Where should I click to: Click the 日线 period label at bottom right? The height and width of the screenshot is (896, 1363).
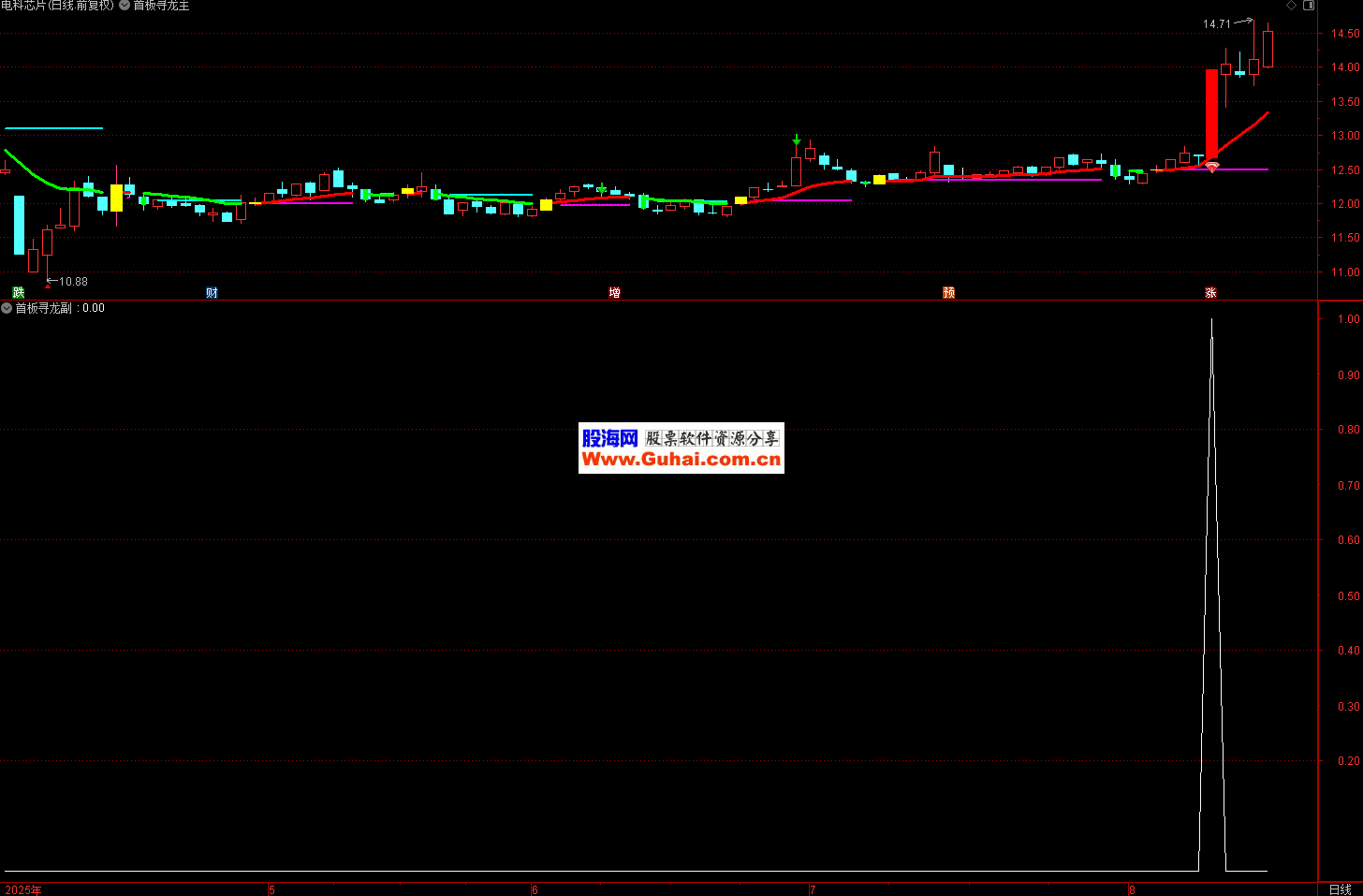[x=1340, y=889]
